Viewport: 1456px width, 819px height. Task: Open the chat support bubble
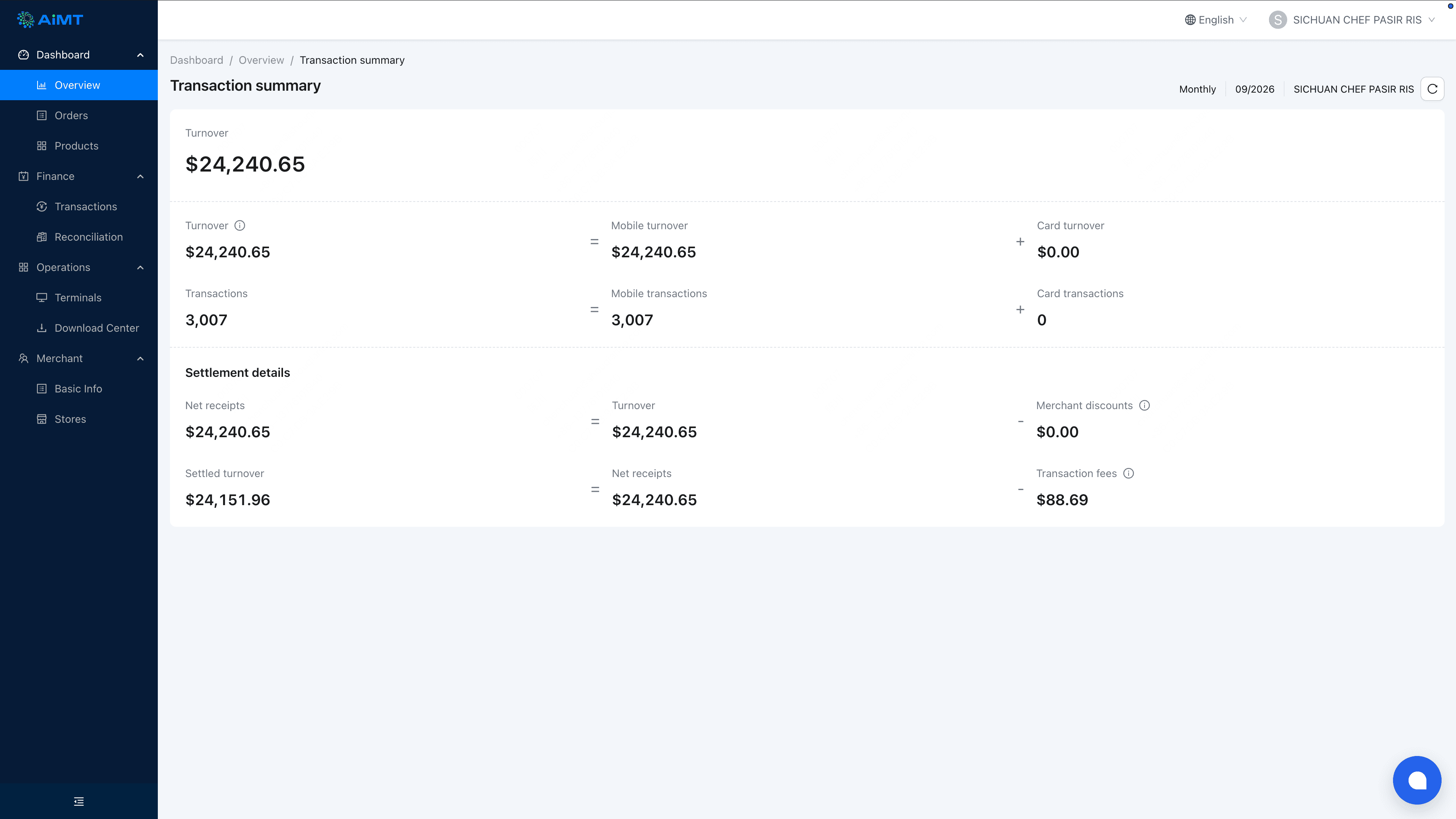[x=1417, y=780]
